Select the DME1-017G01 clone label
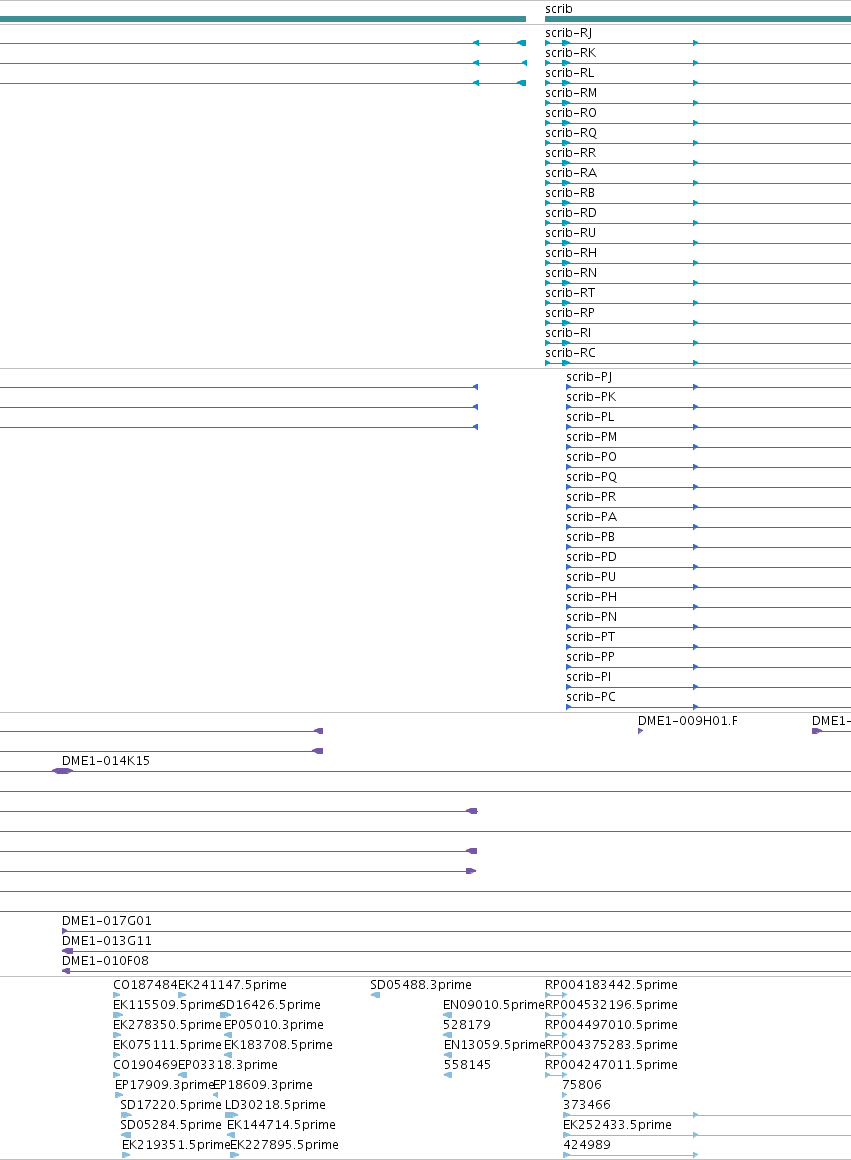The height and width of the screenshot is (1160, 851). click(107, 920)
